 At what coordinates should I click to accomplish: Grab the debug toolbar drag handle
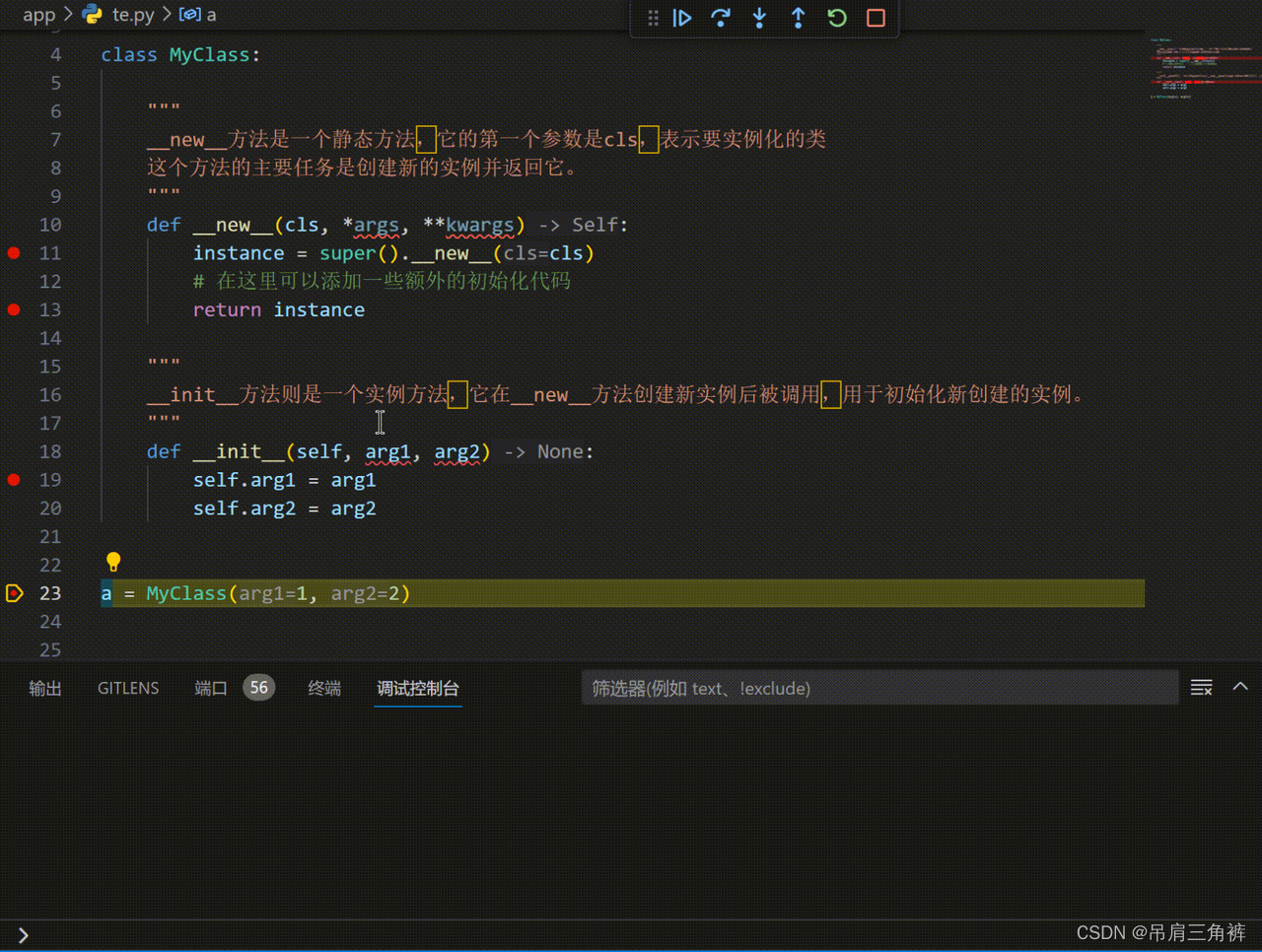653,18
